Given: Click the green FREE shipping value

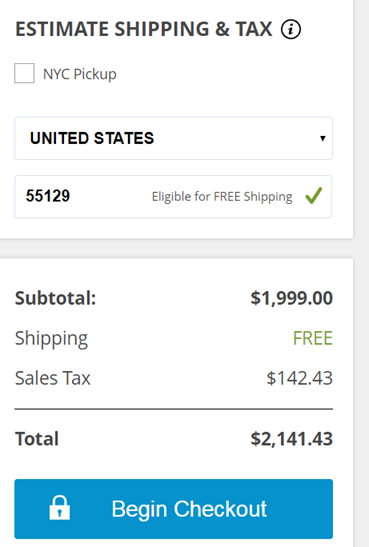Looking at the screenshot, I should (312, 338).
